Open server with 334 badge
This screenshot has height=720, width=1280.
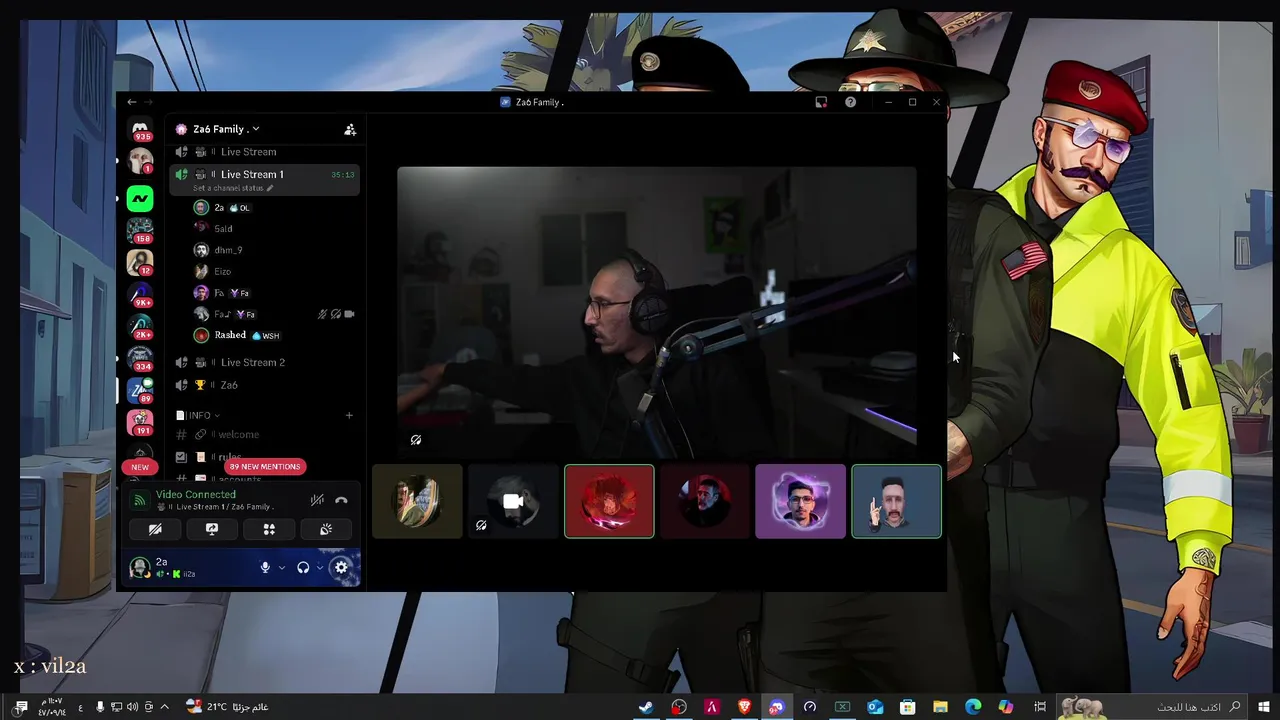point(140,358)
